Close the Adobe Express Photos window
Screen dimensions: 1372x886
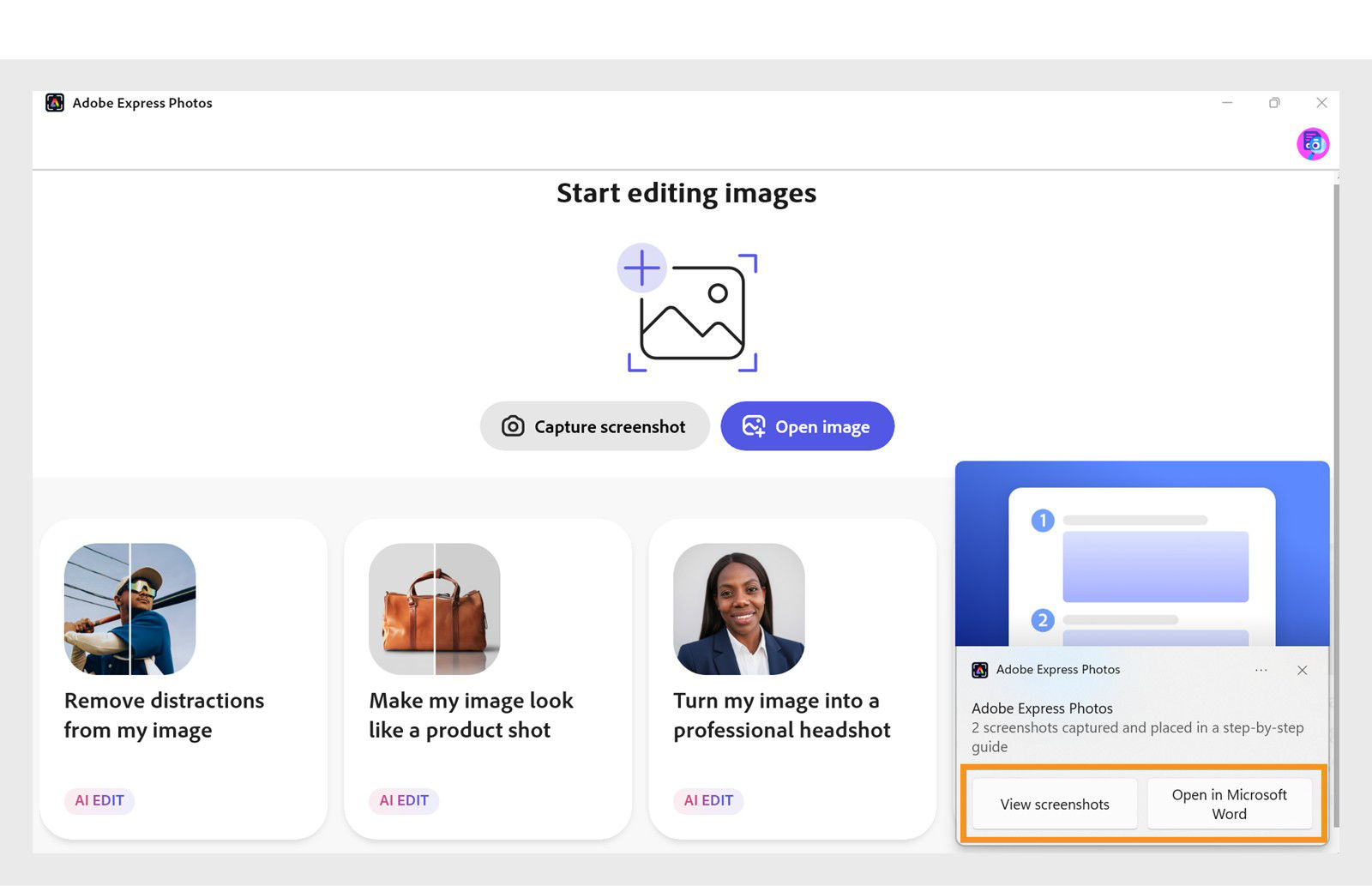click(x=1321, y=103)
